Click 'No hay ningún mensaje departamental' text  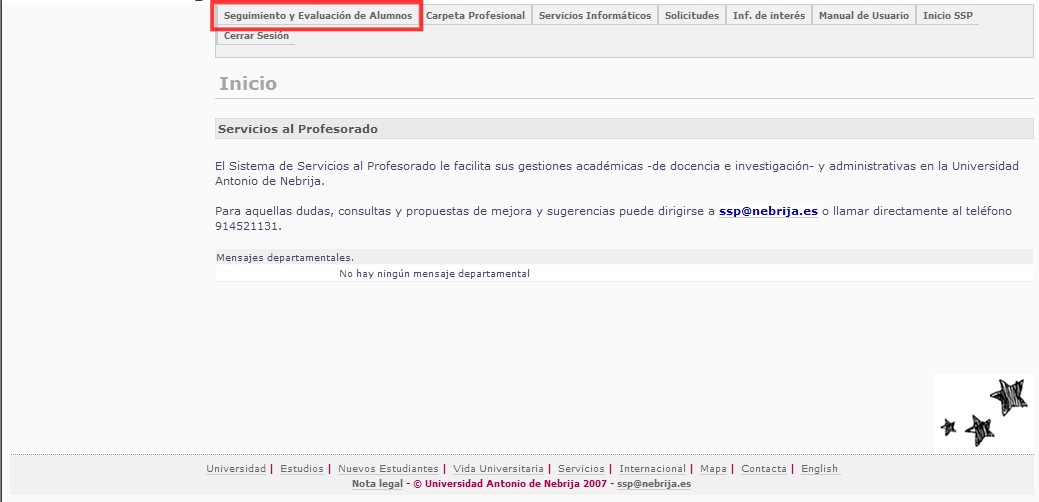435,274
